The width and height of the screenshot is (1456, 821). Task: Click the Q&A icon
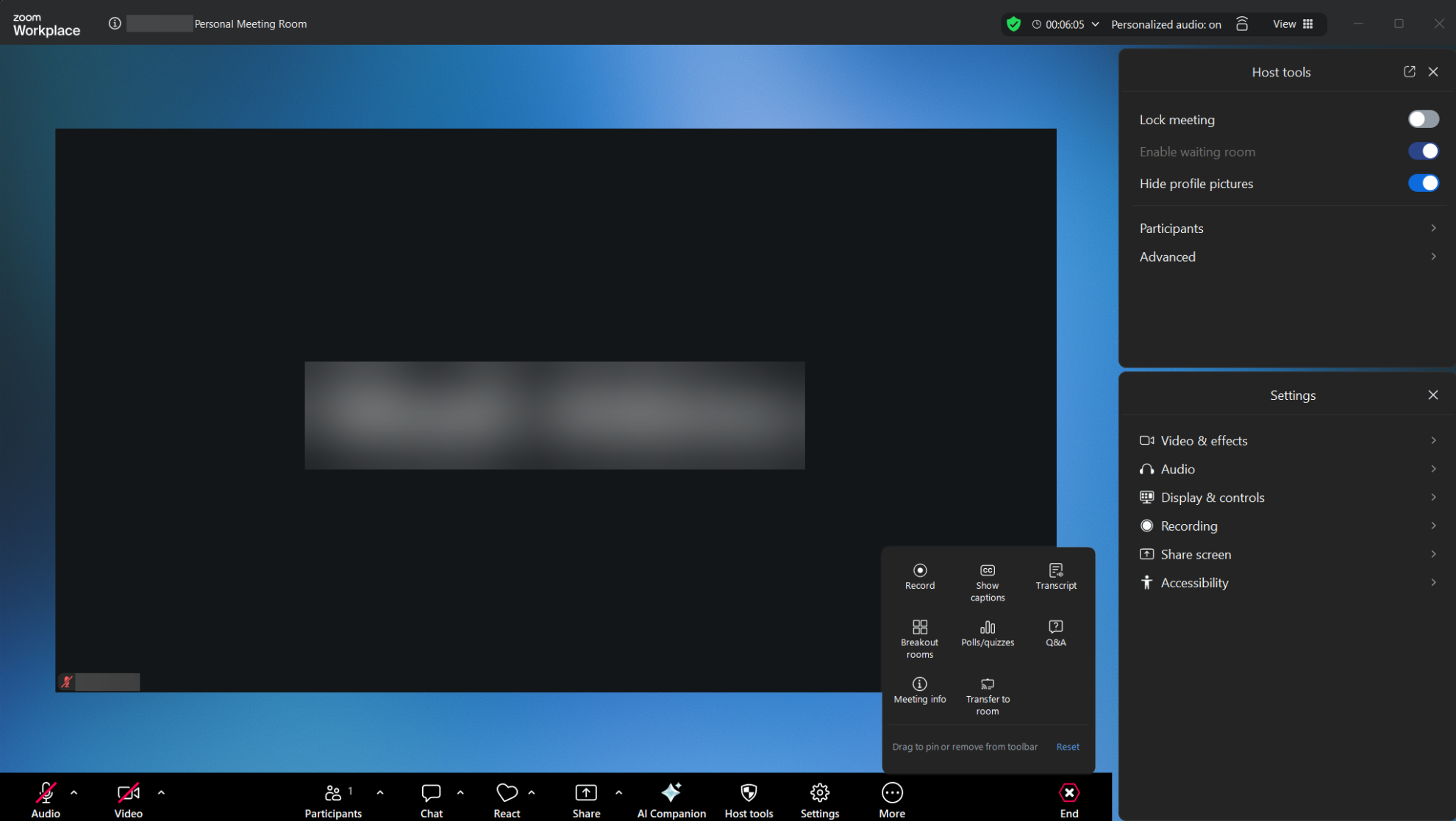pos(1055,627)
